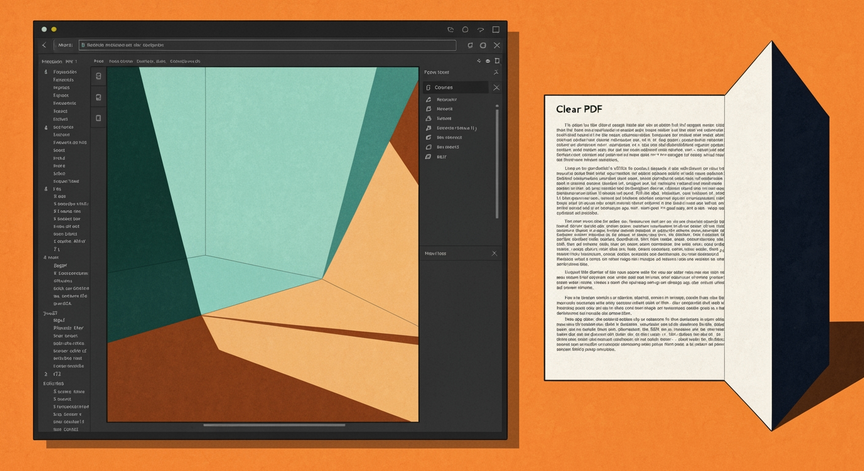Click the top icon in the canvas side strip
This screenshot has height=471, width=864.
tap(99, 76)
